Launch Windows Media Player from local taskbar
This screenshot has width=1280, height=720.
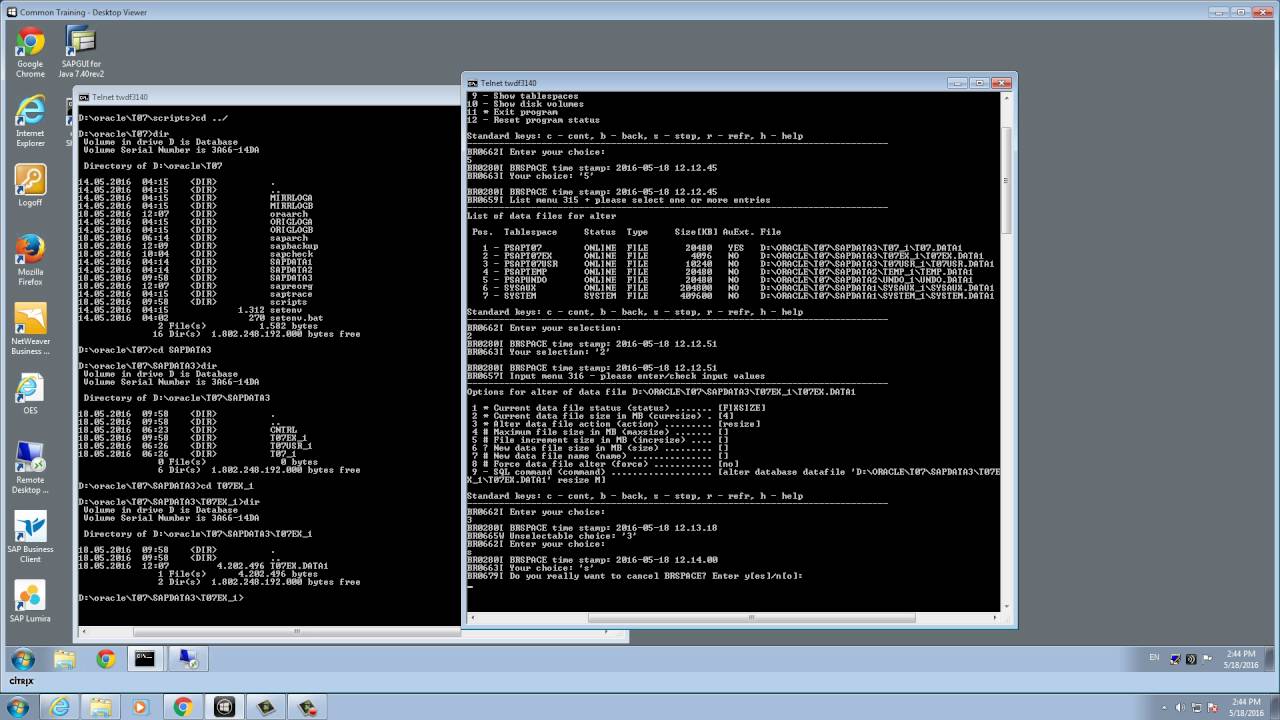[x=140, y=707]
